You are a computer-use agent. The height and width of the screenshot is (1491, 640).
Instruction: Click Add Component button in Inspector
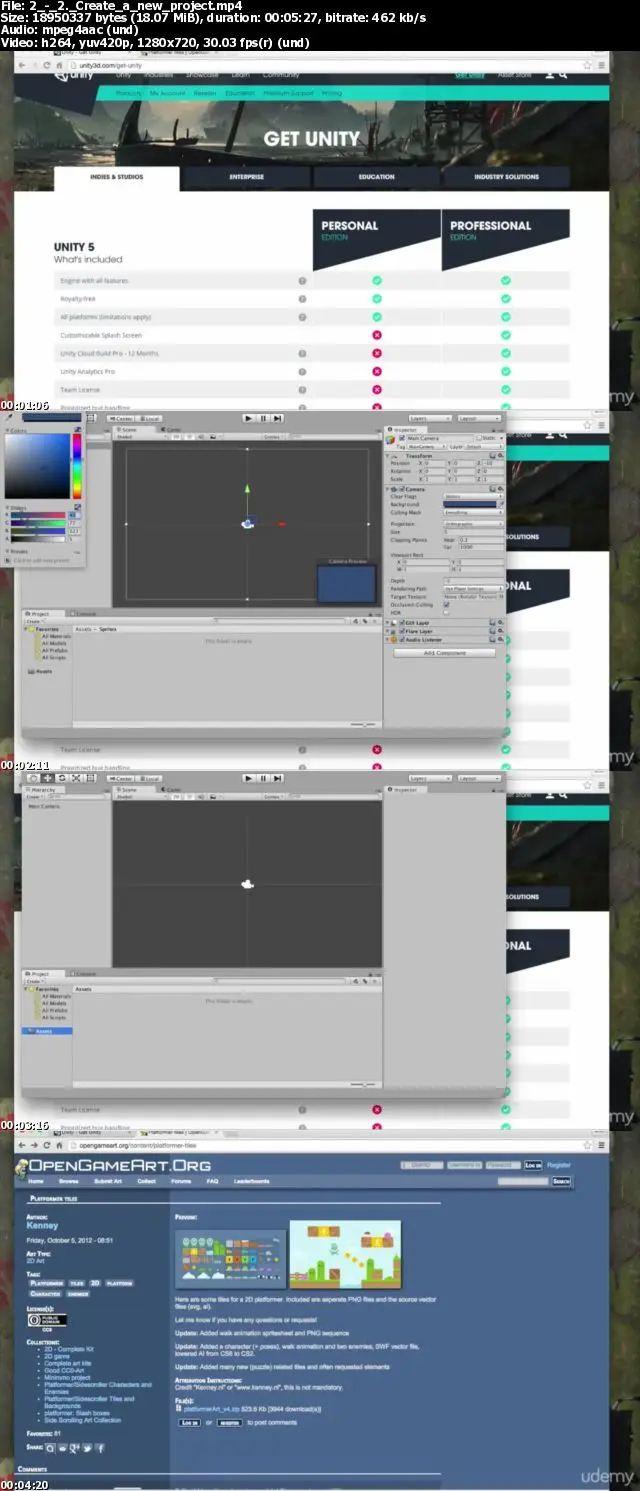445,653
